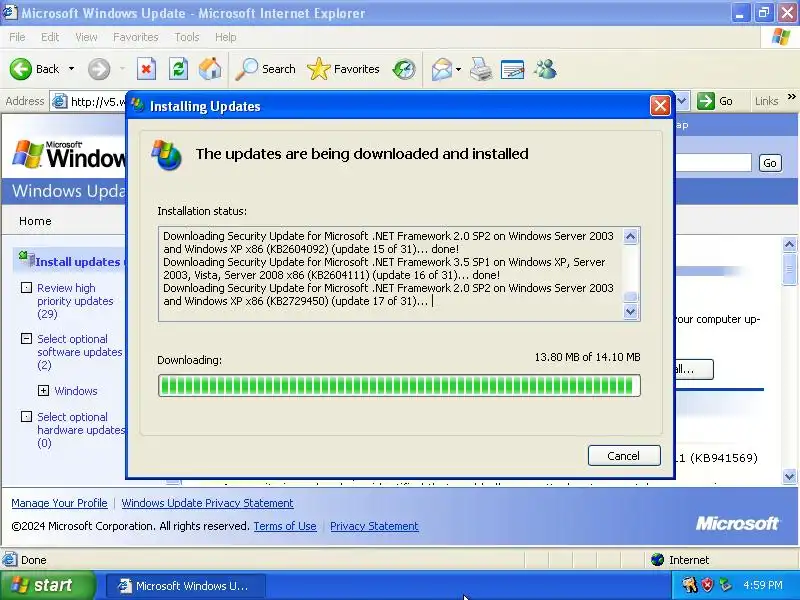This screenshot has width=800, height=600.
Task: Open the Messenger people icon
Action: 545,69
